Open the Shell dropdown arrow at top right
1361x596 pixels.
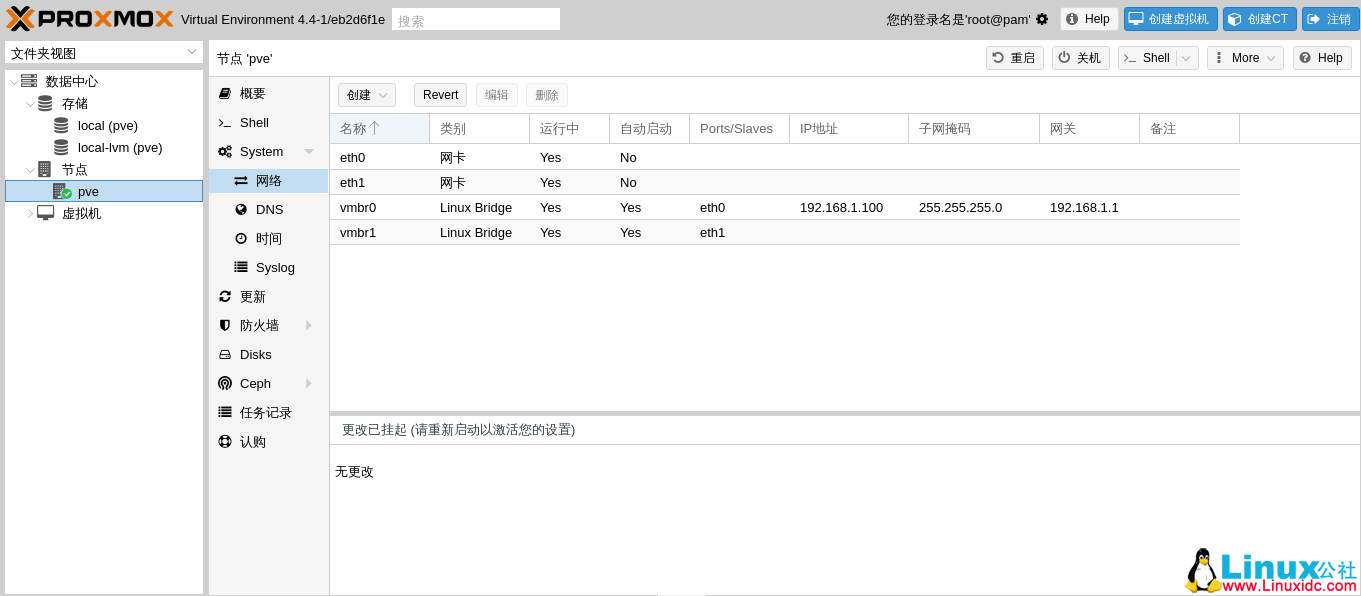coord(1184,57)
